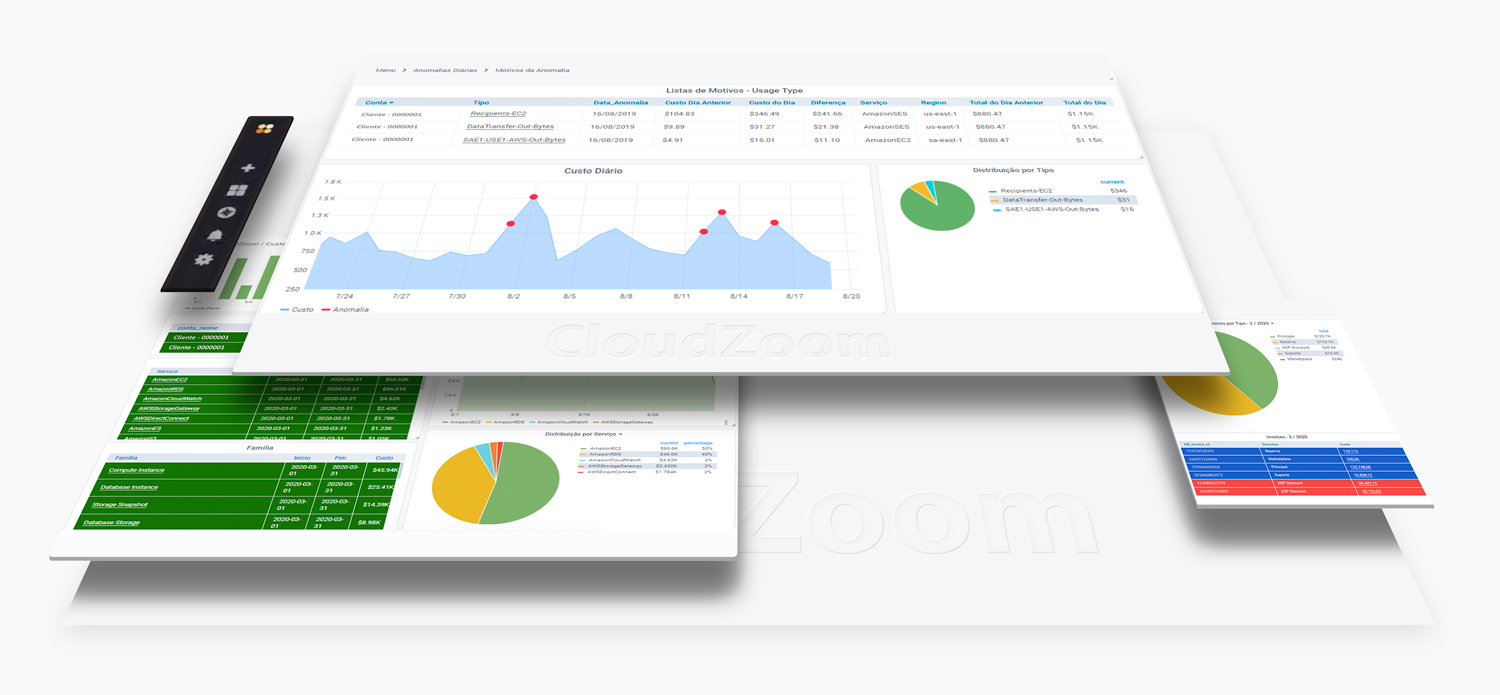Click the $45.94K cell in Família table
1500x695 pixels.
pyautogui.click(x=384, y=470)
